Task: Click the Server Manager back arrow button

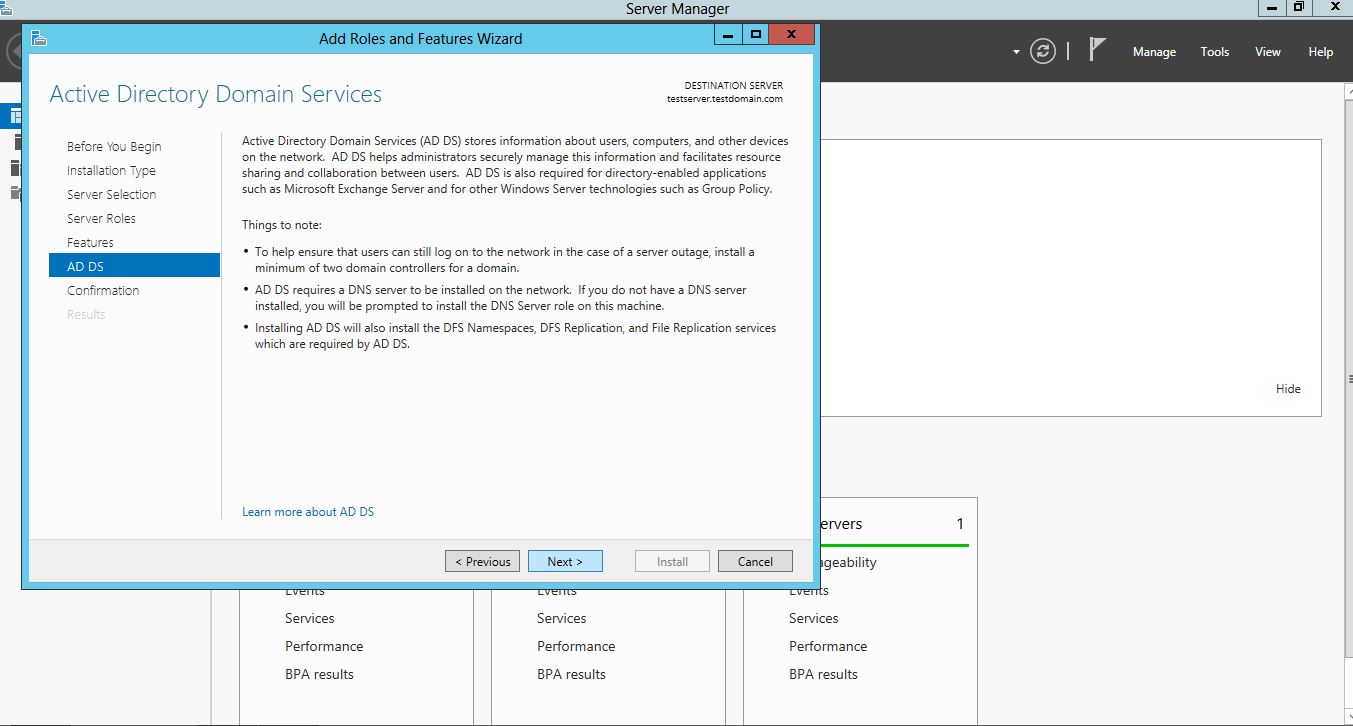Action: pyautogui.click(x=12, y=52)
